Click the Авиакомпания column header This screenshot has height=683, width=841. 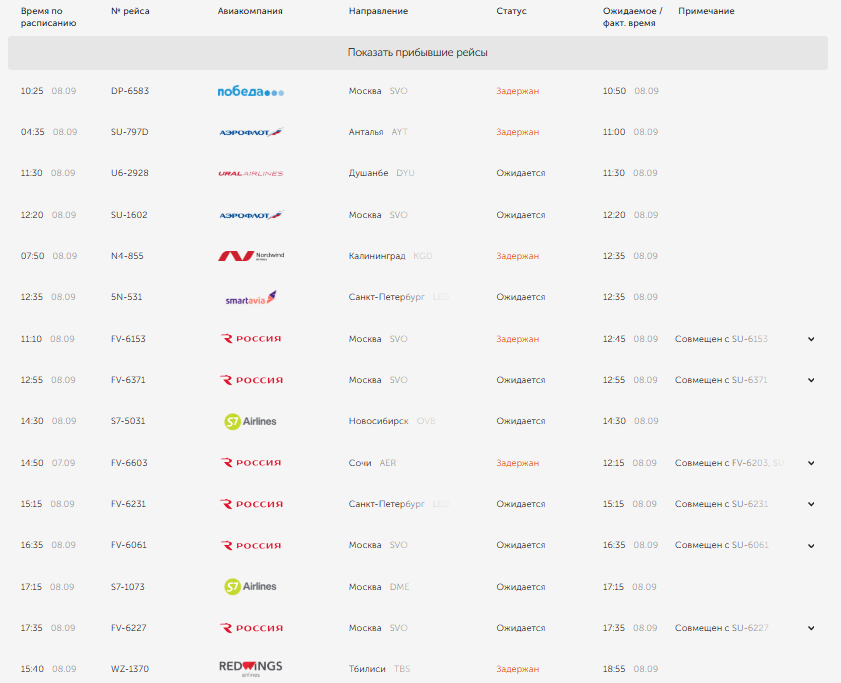(250, 11)
